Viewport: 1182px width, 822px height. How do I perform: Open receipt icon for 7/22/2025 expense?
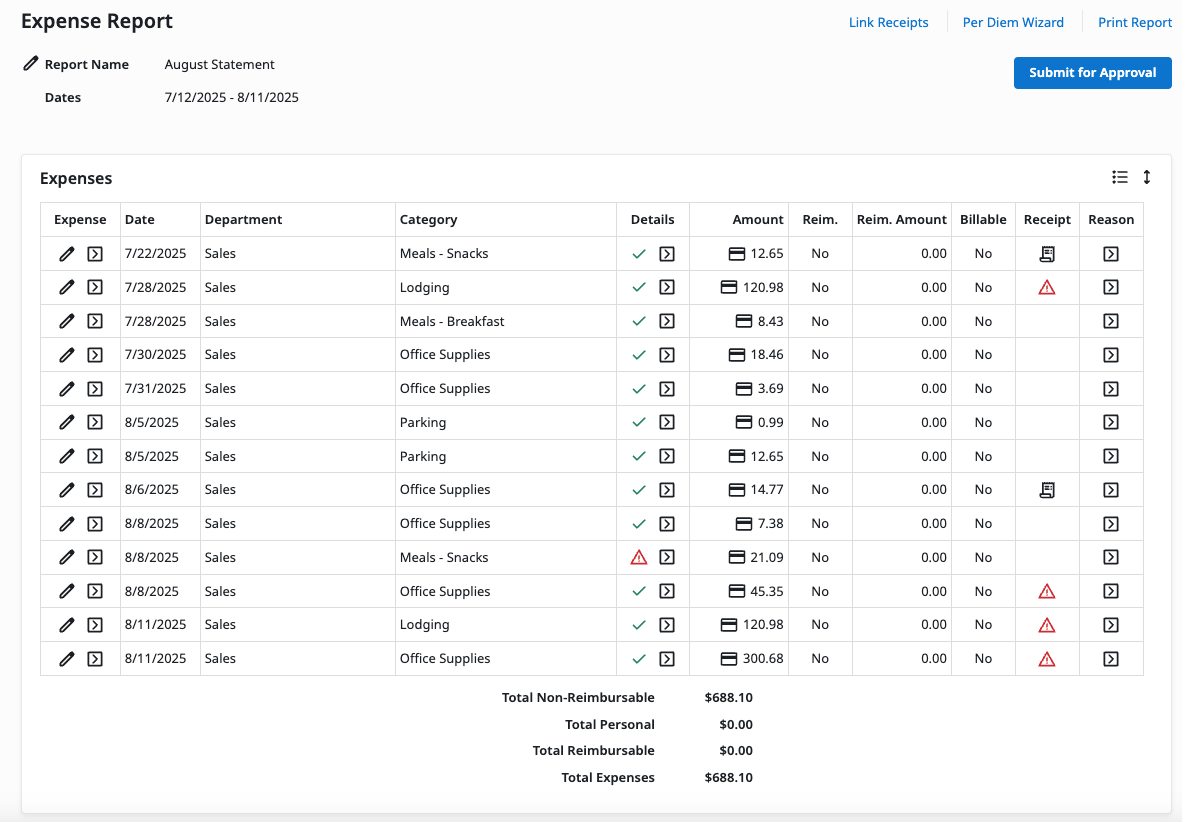tap(1047, 254)
